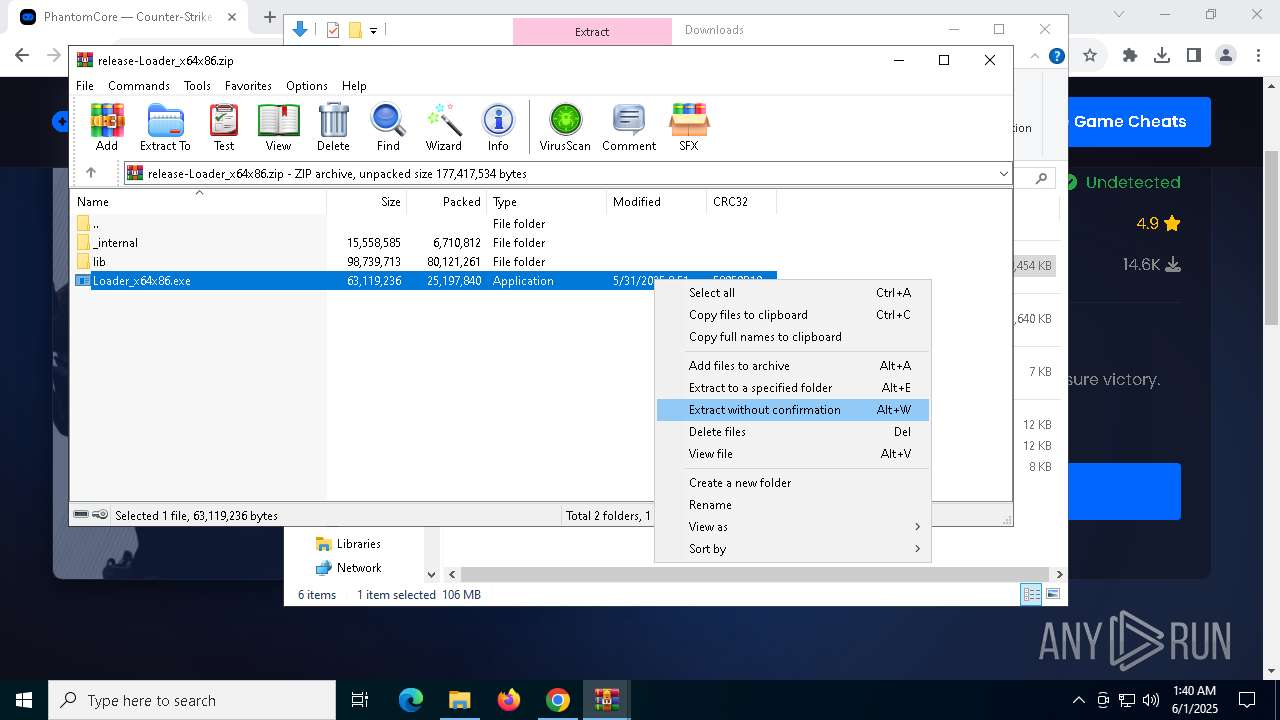This screenshot has width=1280, height=720.
Task: Expand the archive path dropdown arrow
Action: click(x=1003, y=173)
